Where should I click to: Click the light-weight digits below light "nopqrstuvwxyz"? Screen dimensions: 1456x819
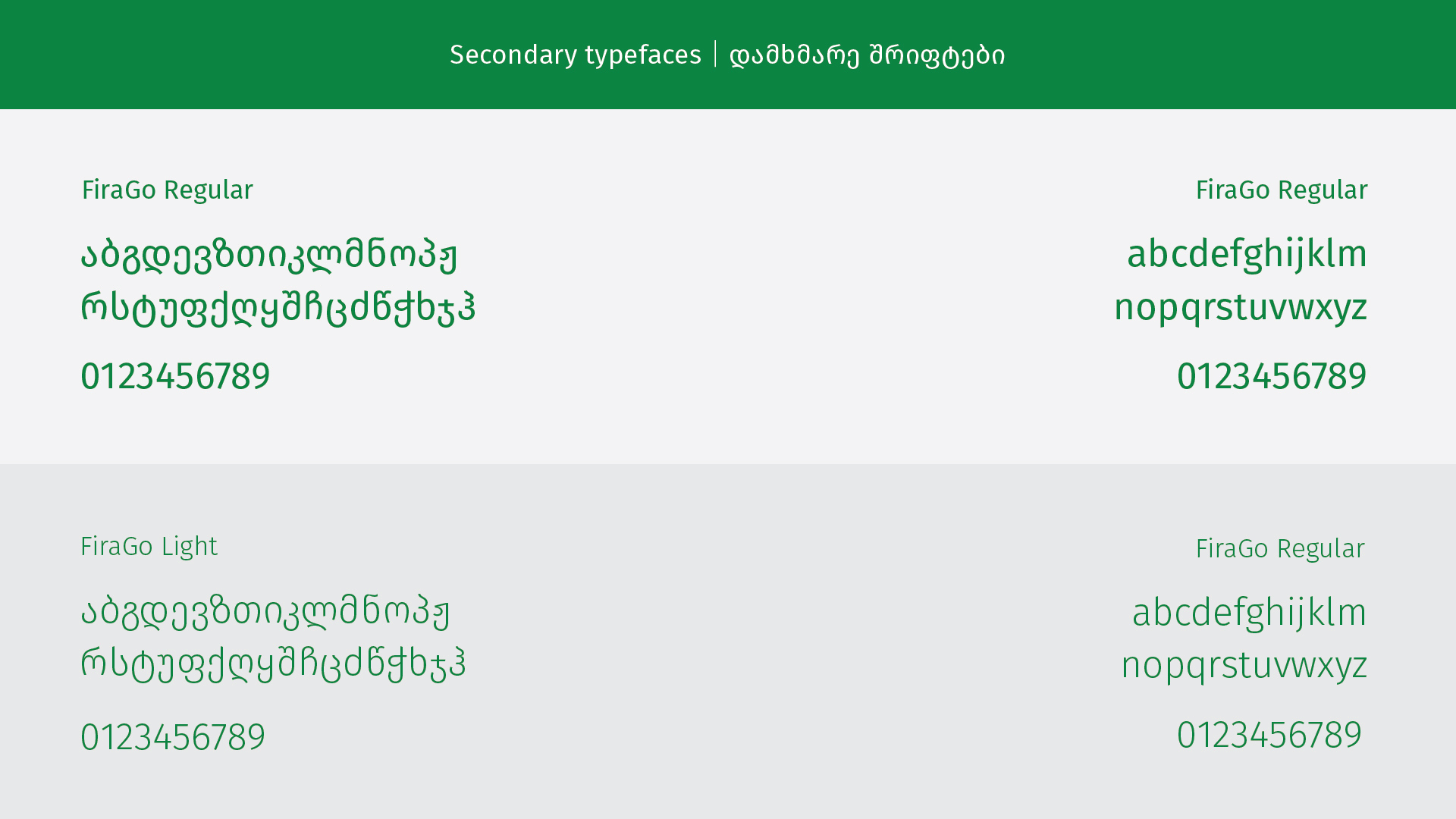[x=1269, y=736]
